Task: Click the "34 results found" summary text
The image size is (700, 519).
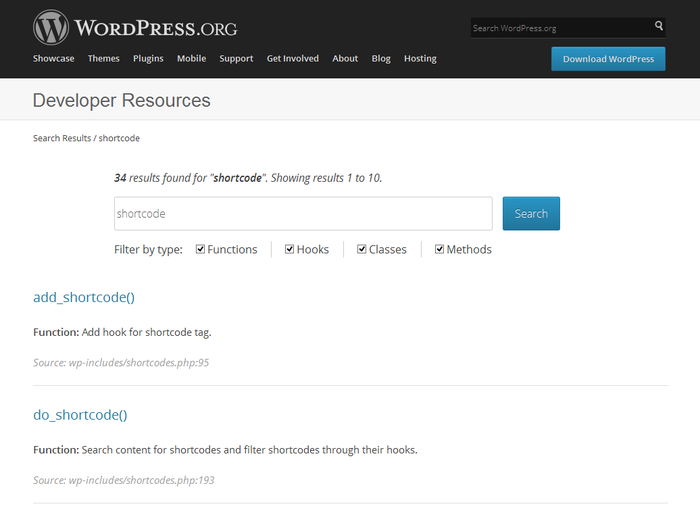Action: point(248,178)
